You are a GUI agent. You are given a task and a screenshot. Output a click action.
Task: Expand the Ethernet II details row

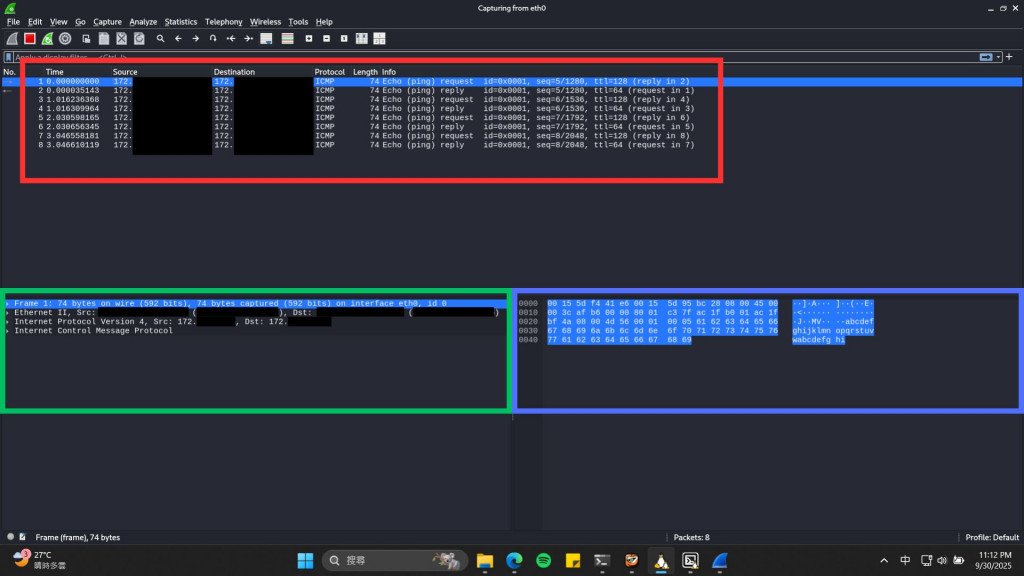click(8, 313)
